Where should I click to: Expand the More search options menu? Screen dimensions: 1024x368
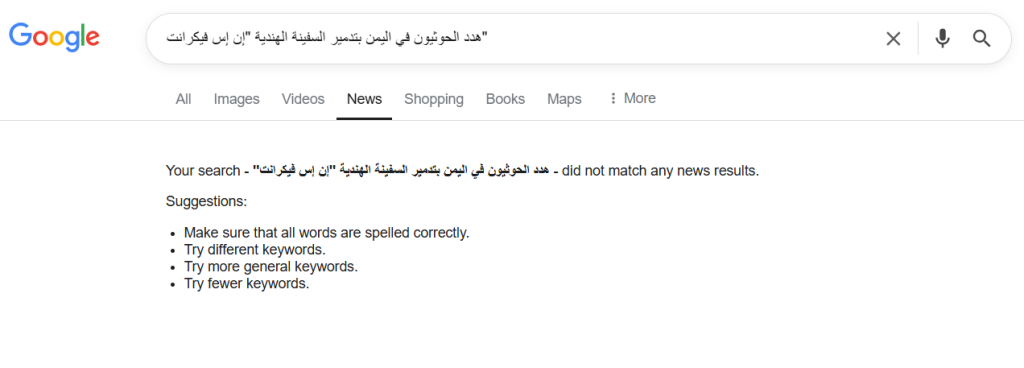(632, 99)
